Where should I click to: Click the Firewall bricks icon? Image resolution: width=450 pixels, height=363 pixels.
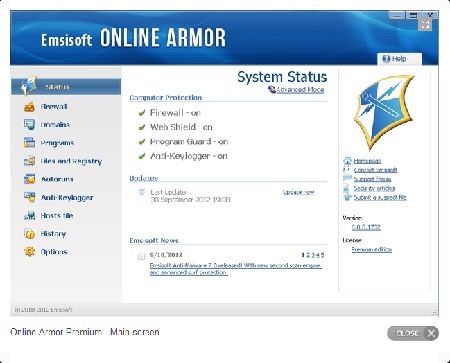(29, 107)
